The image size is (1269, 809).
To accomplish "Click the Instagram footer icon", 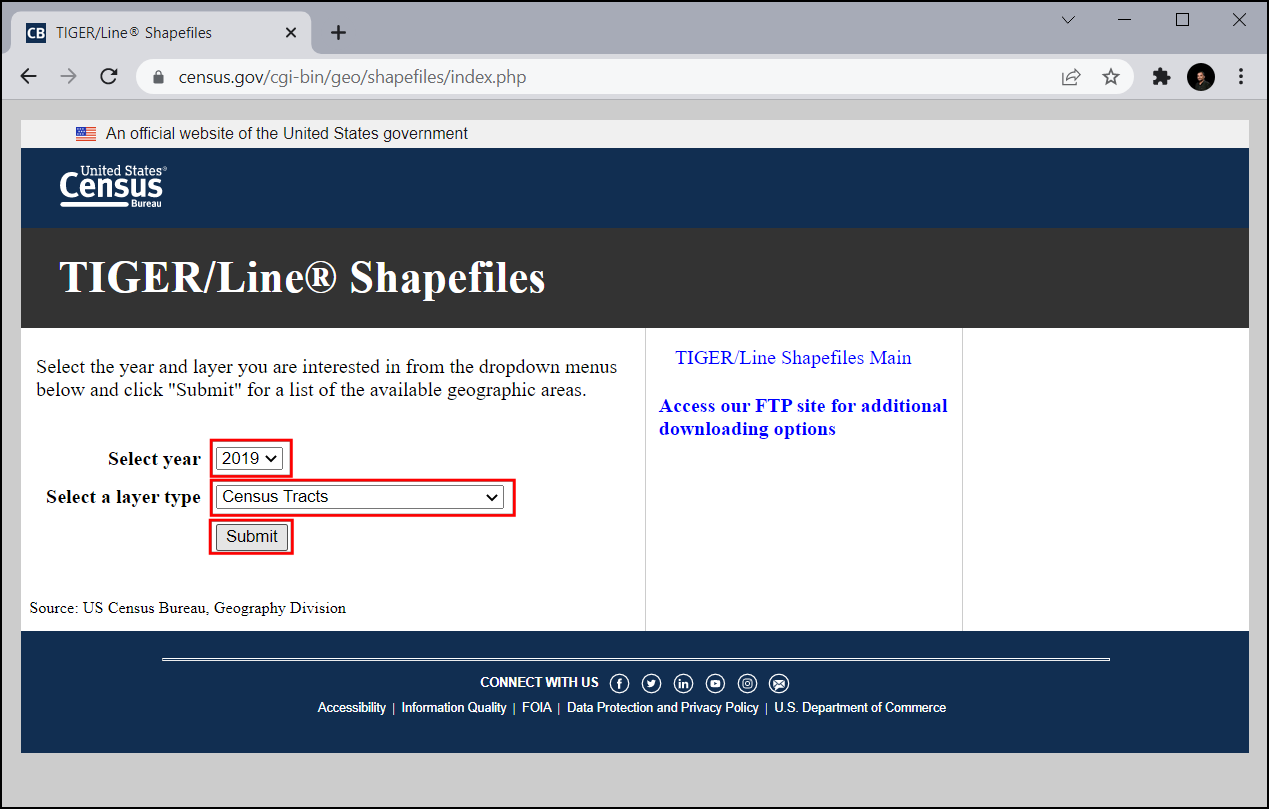I will coord(747,683).
